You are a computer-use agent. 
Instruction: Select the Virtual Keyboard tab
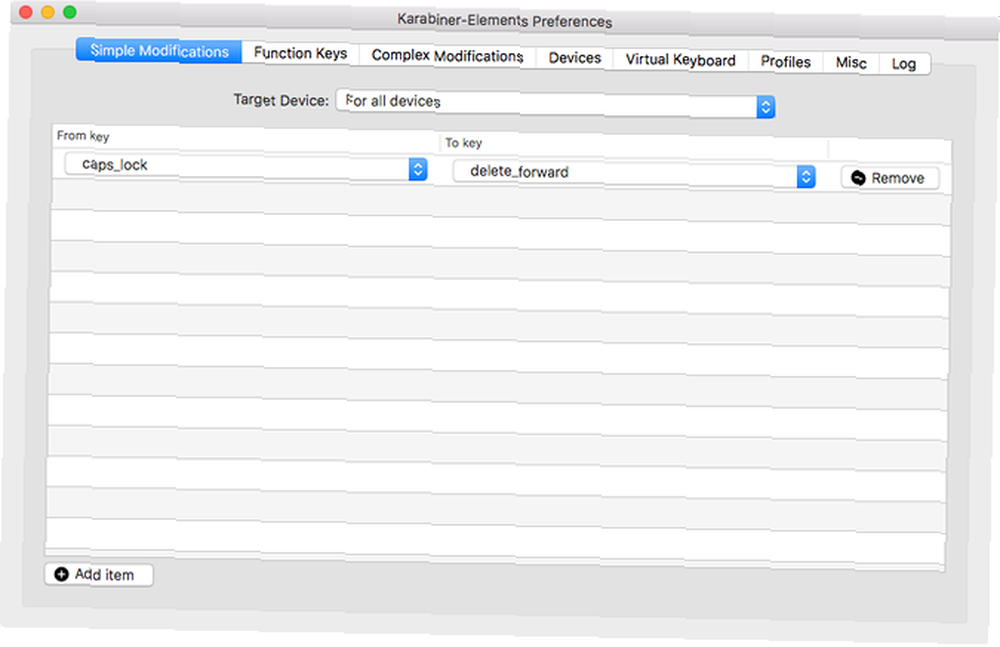680,60
